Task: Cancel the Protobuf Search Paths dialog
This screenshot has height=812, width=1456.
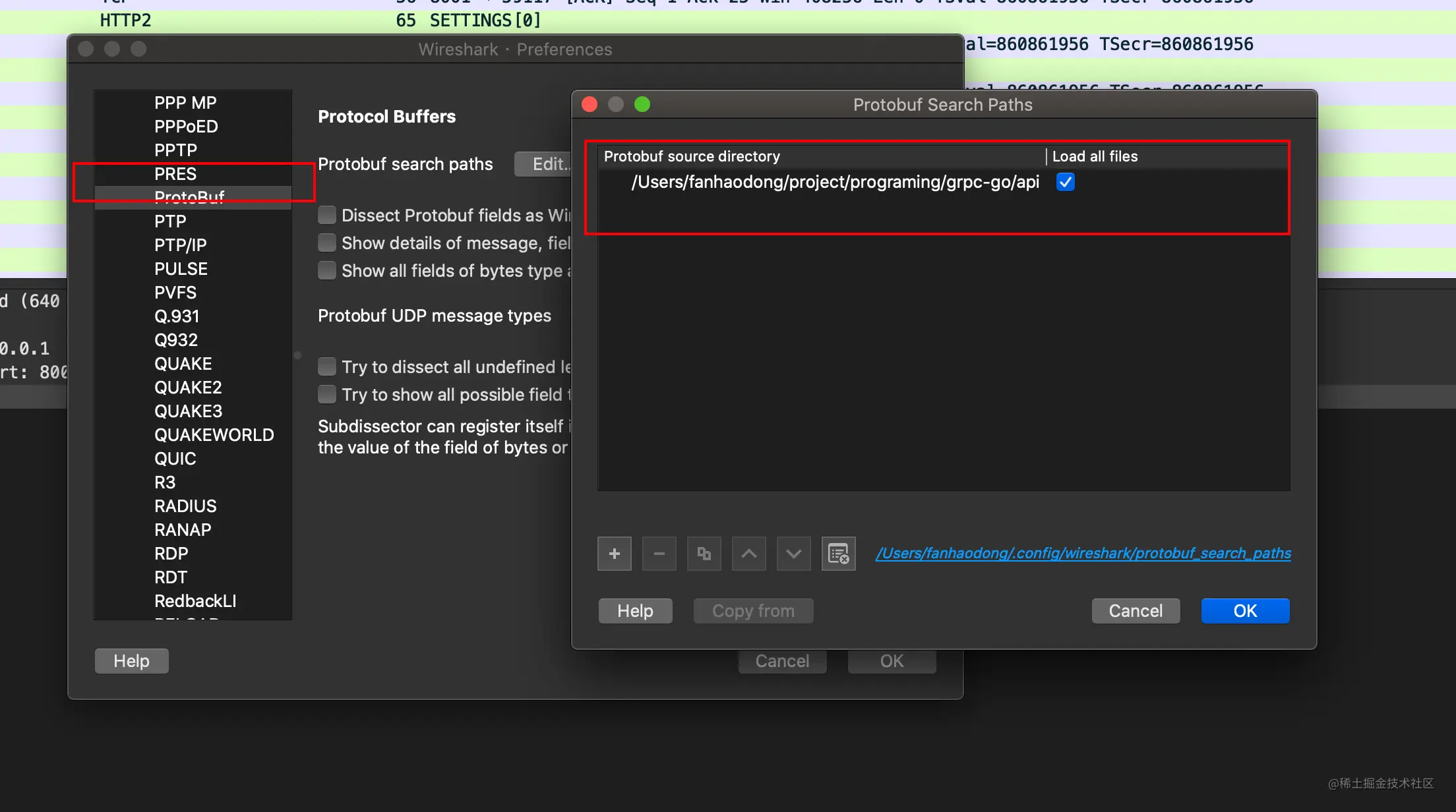Action: pyautogui.click(x=1136, y=611)
